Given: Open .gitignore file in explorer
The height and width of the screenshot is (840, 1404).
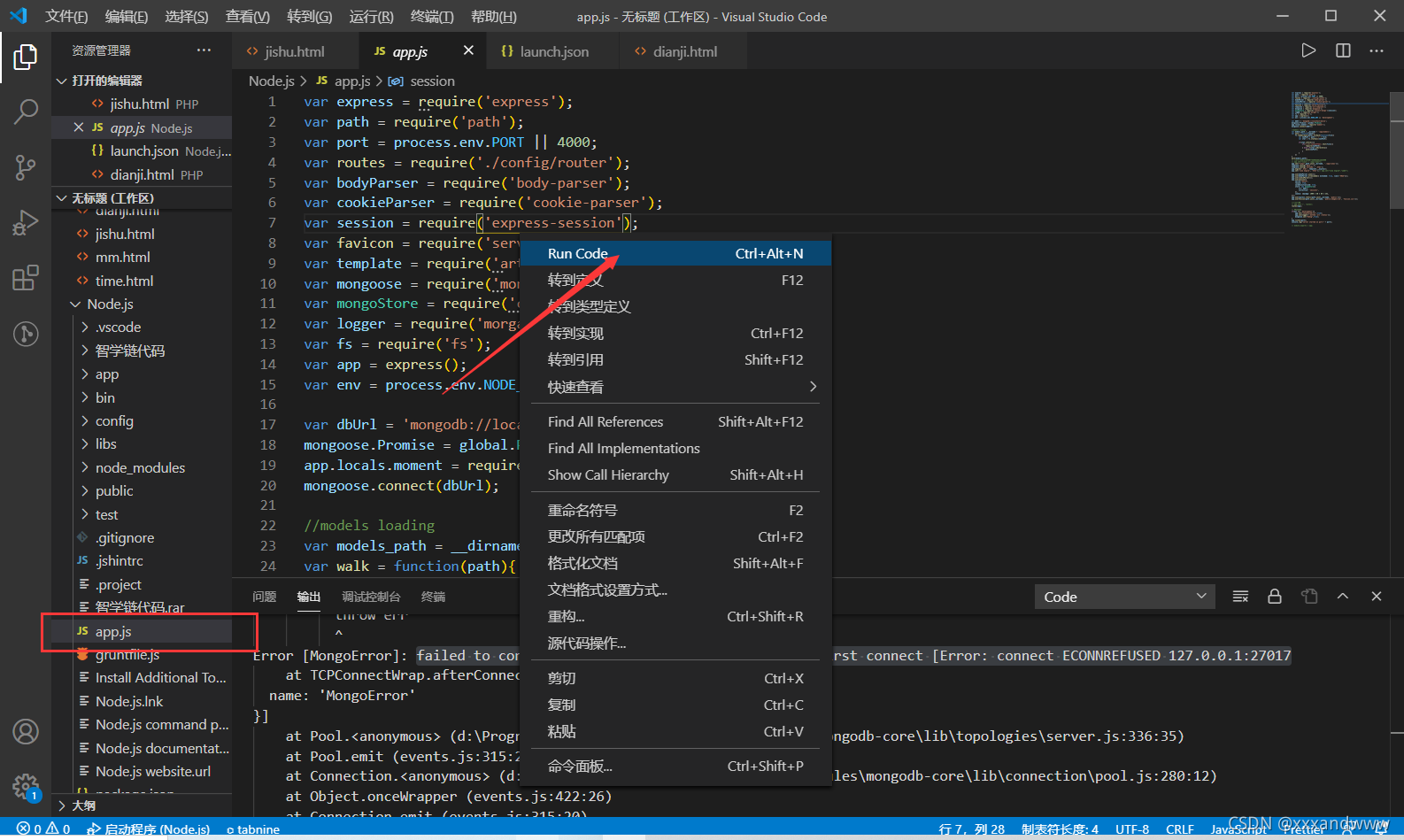Looking at the screenshot, I should (x=142, y=537).
